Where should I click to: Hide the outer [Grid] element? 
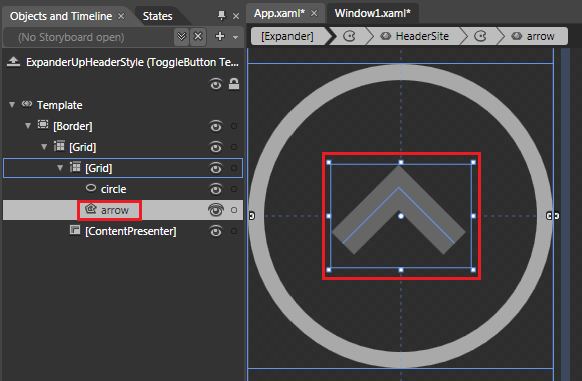pos(216,147)
